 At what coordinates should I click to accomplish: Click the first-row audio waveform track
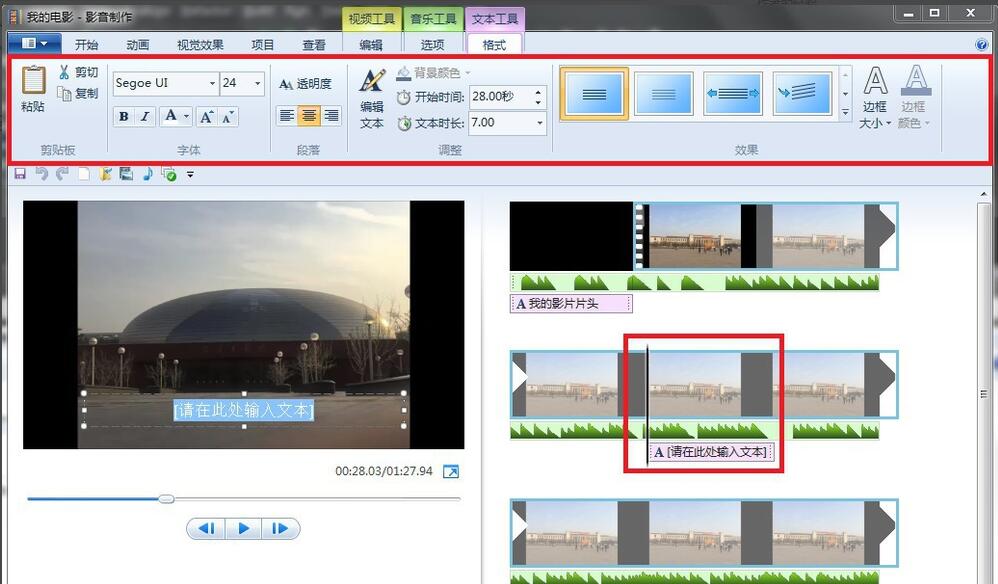click(x=695, y=282)
